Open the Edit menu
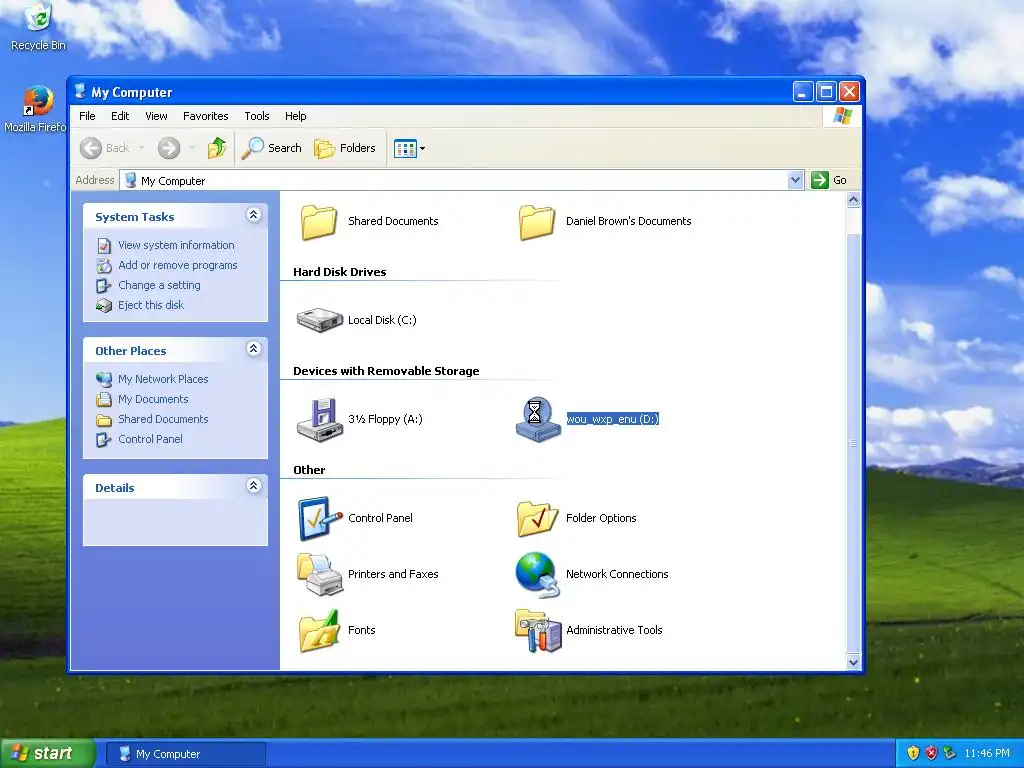This screenshot has height=768, width=1024. coord(120,116)
